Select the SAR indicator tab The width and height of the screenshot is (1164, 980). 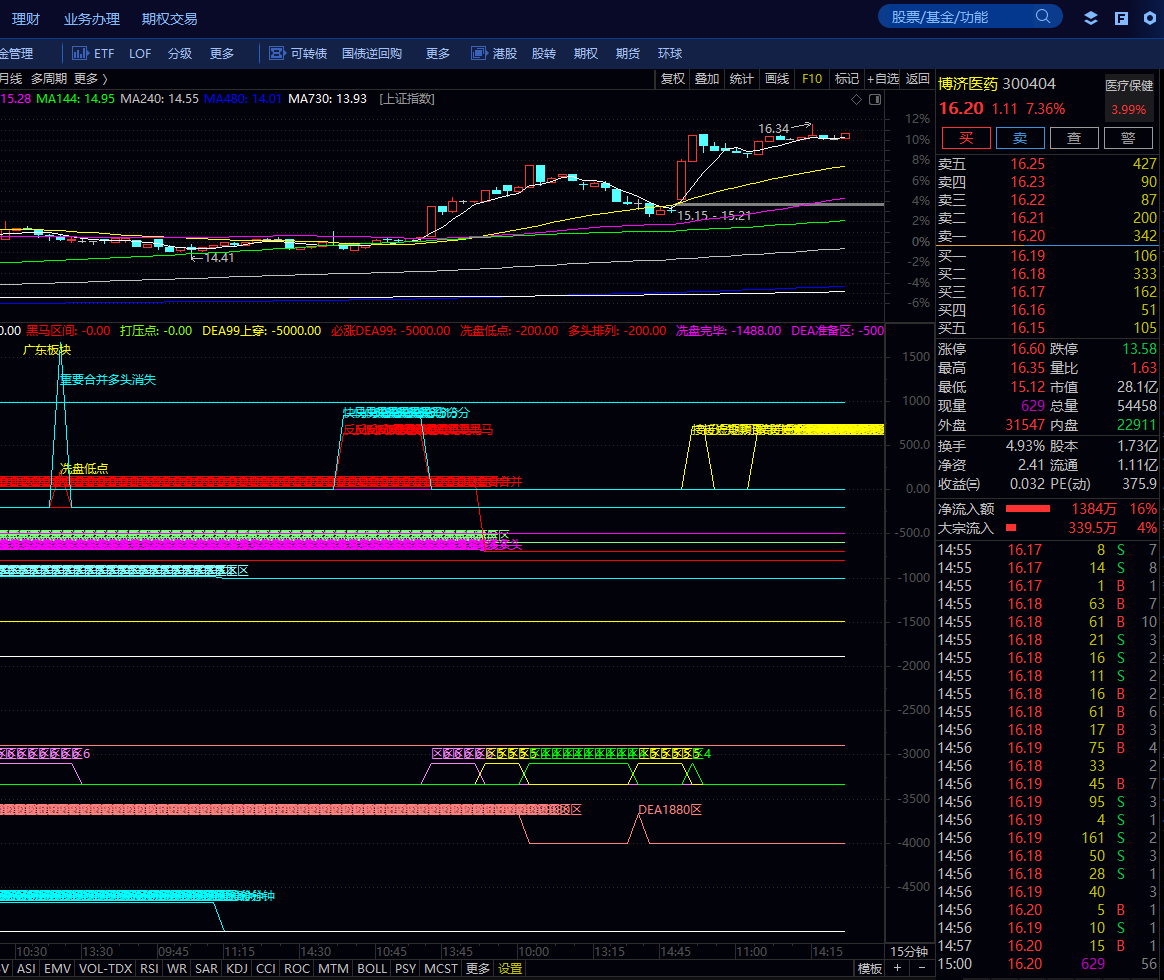point(206,968)
